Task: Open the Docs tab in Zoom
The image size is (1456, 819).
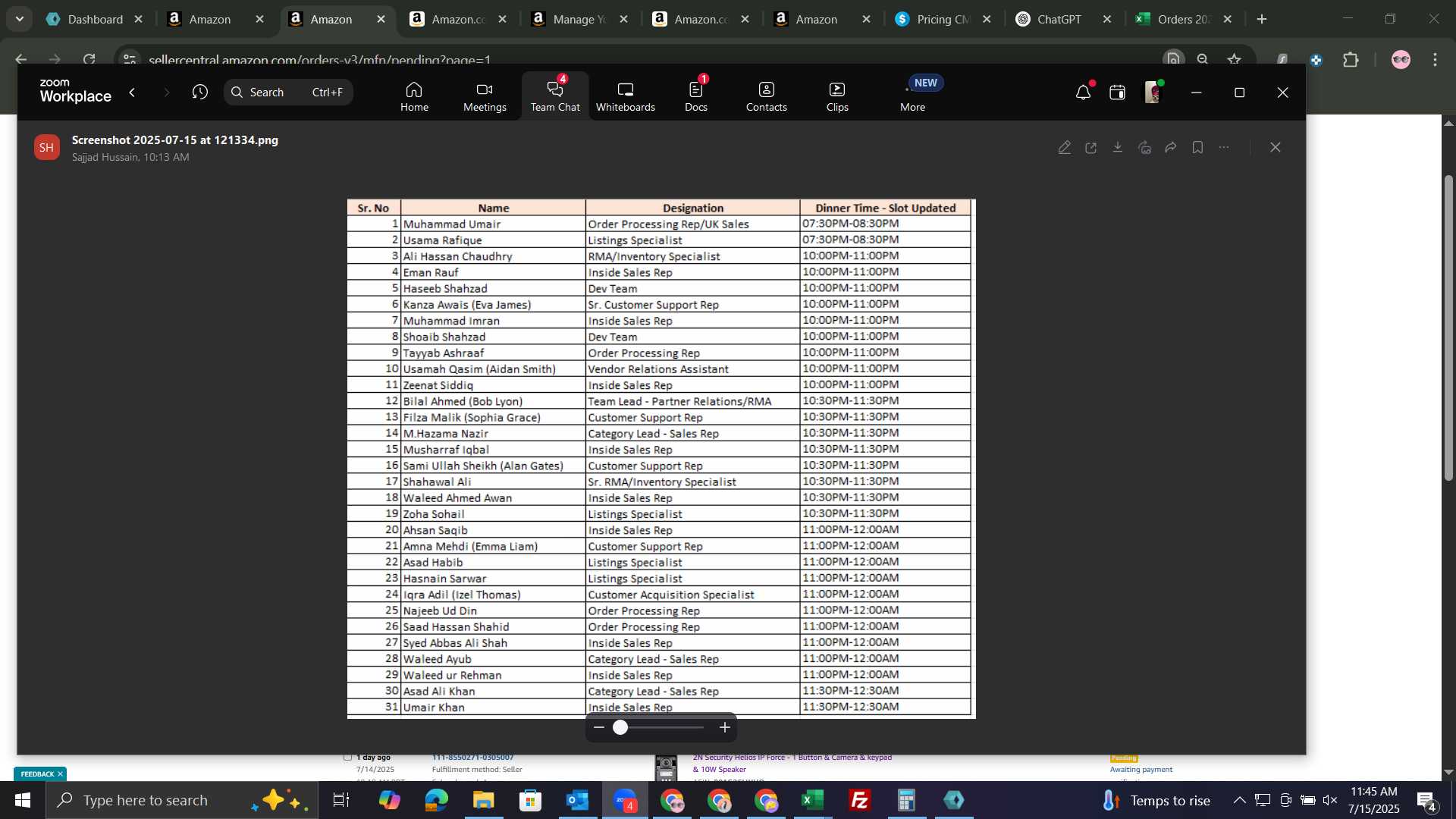Action: point(696,96)
